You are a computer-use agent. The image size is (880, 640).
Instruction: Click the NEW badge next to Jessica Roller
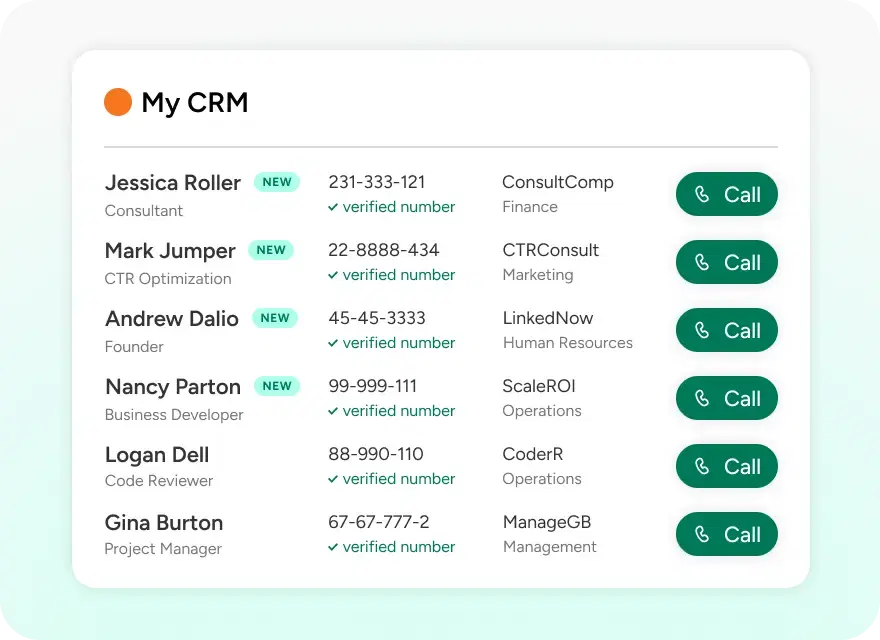click(277, 182)
